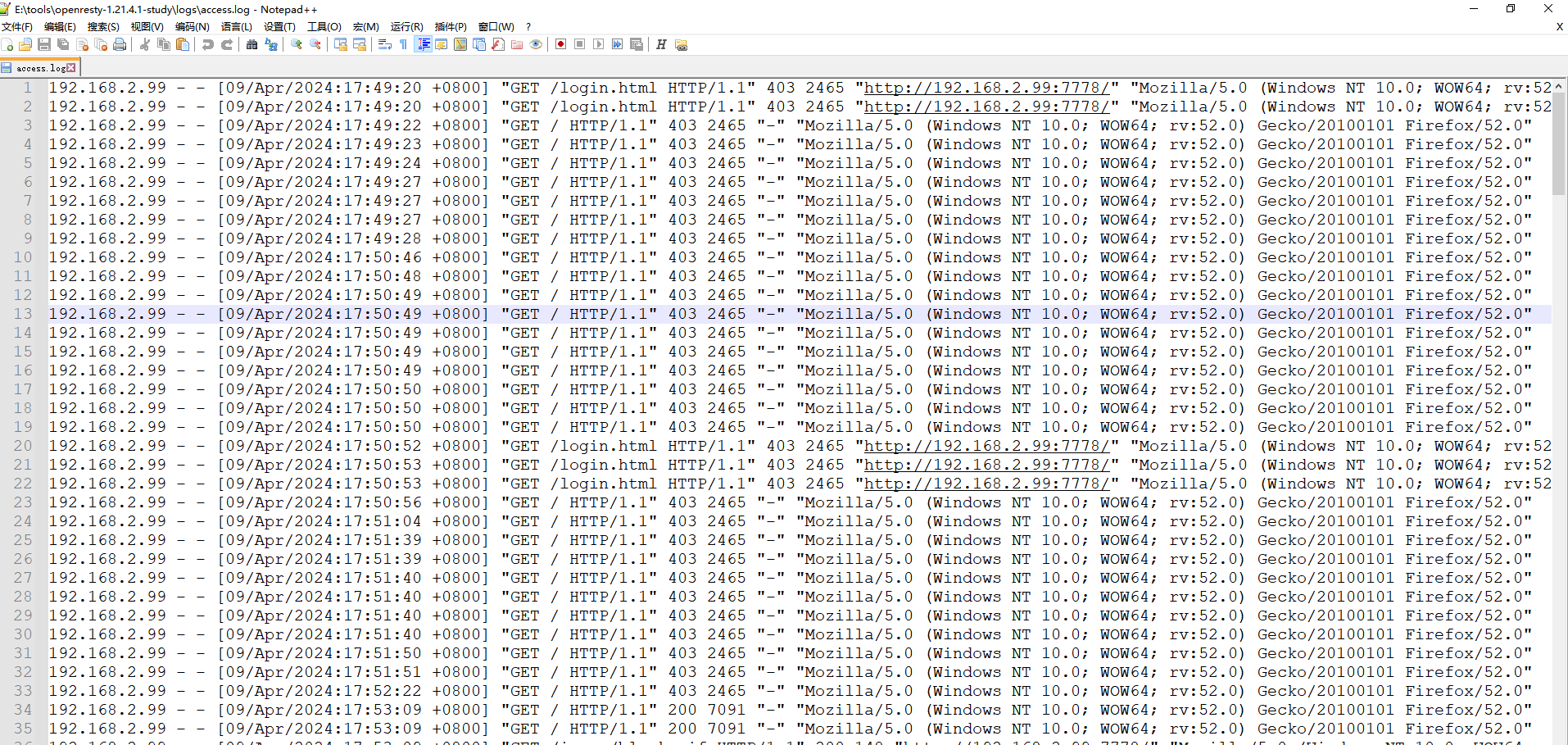
Task: Toggle synchronized horizontal scrolling
Action: point(360,44)
